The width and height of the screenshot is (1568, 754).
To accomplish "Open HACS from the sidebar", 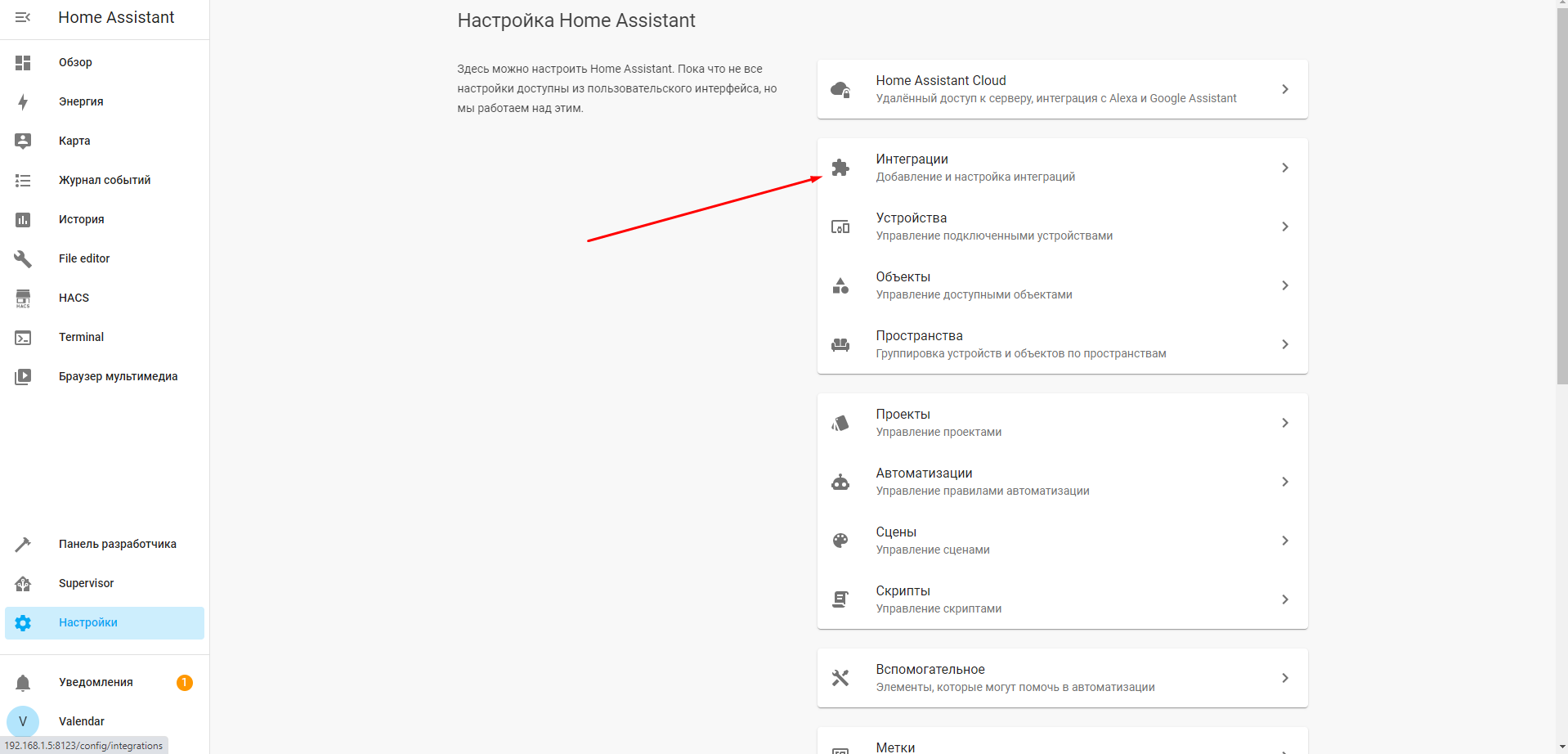I will point(105,298).
